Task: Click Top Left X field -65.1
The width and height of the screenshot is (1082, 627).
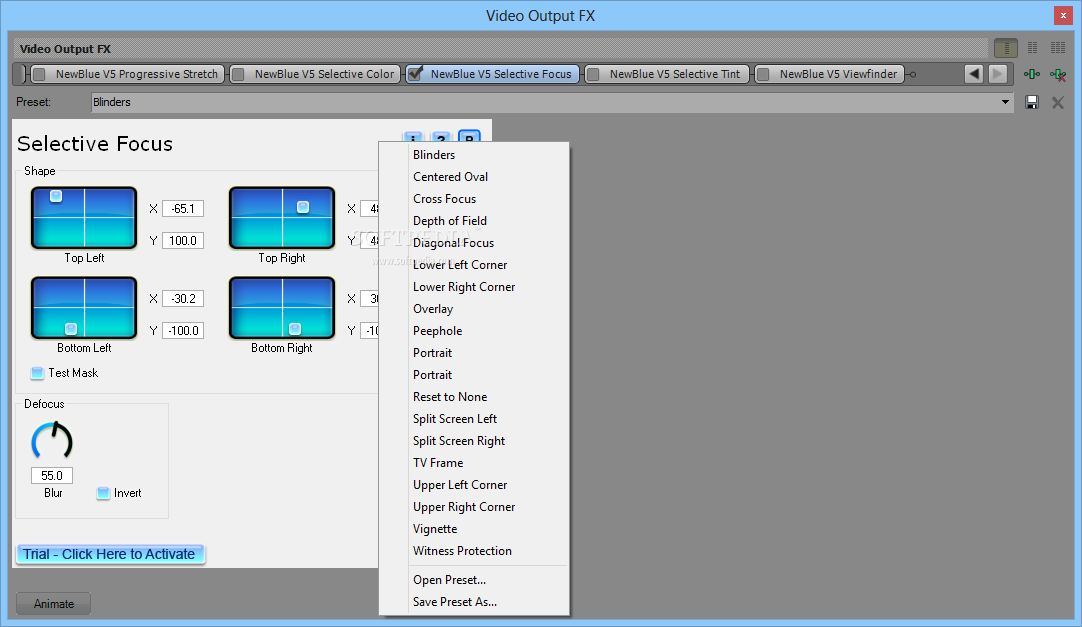Action: [x=183, y=209]
